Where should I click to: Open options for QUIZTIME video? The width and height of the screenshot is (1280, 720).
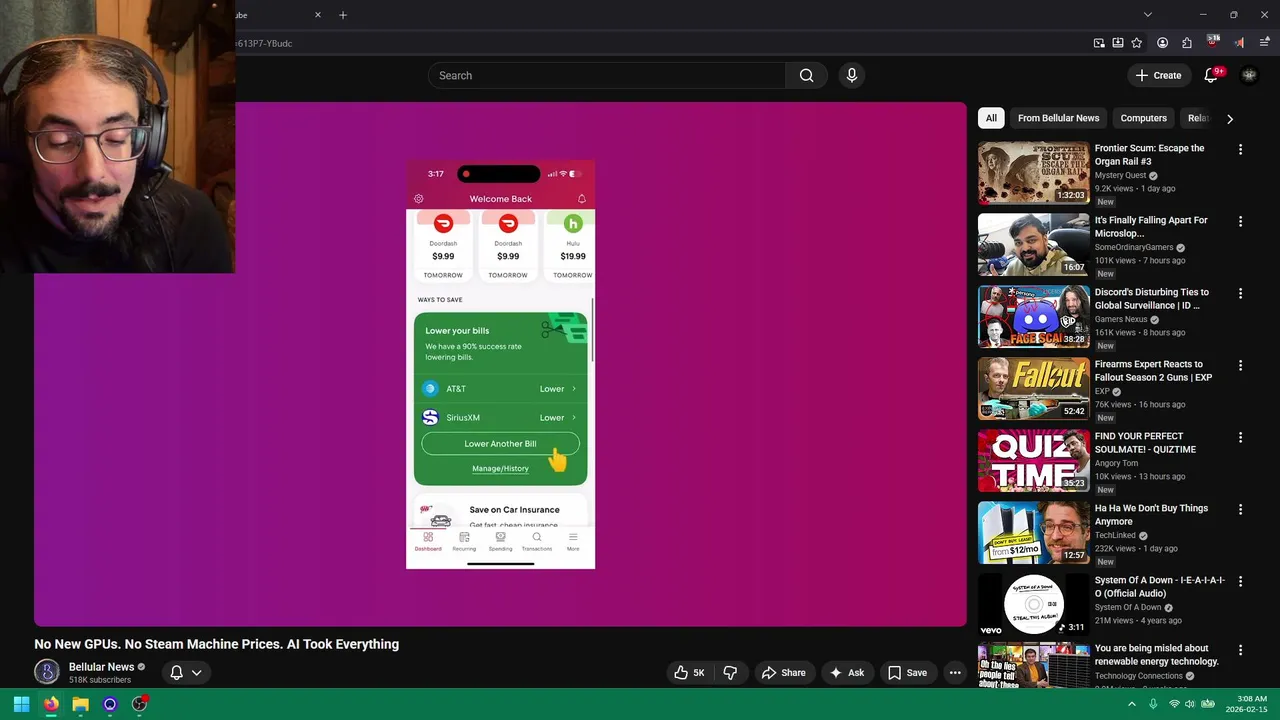coord(1240,437)
